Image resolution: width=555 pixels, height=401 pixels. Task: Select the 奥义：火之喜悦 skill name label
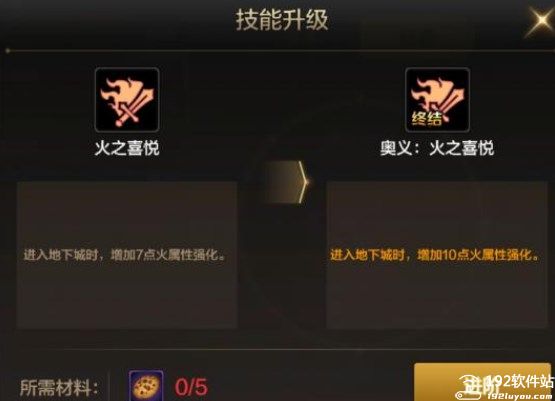pos(437,148)
